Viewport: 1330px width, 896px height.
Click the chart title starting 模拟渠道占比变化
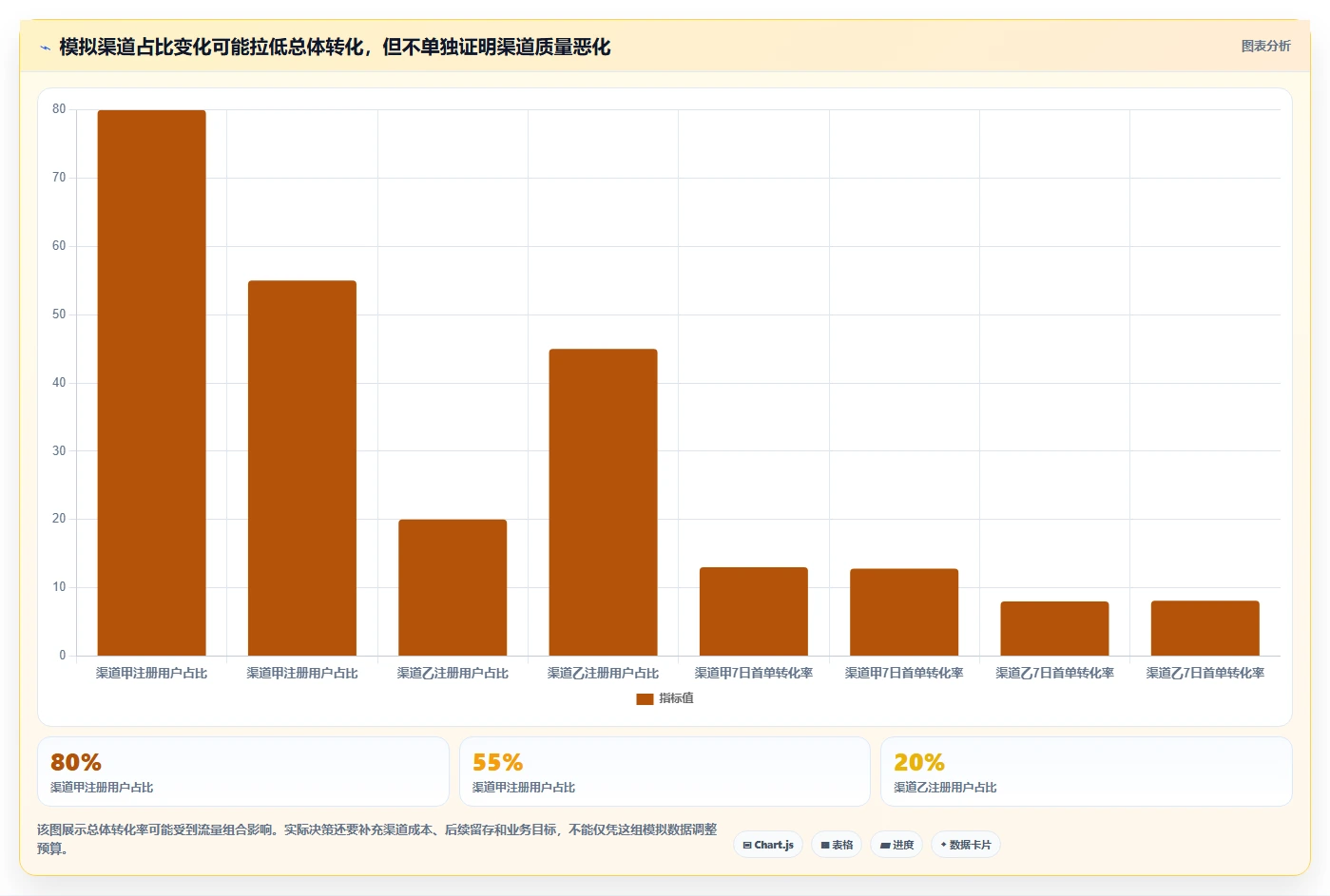point(335,48)
